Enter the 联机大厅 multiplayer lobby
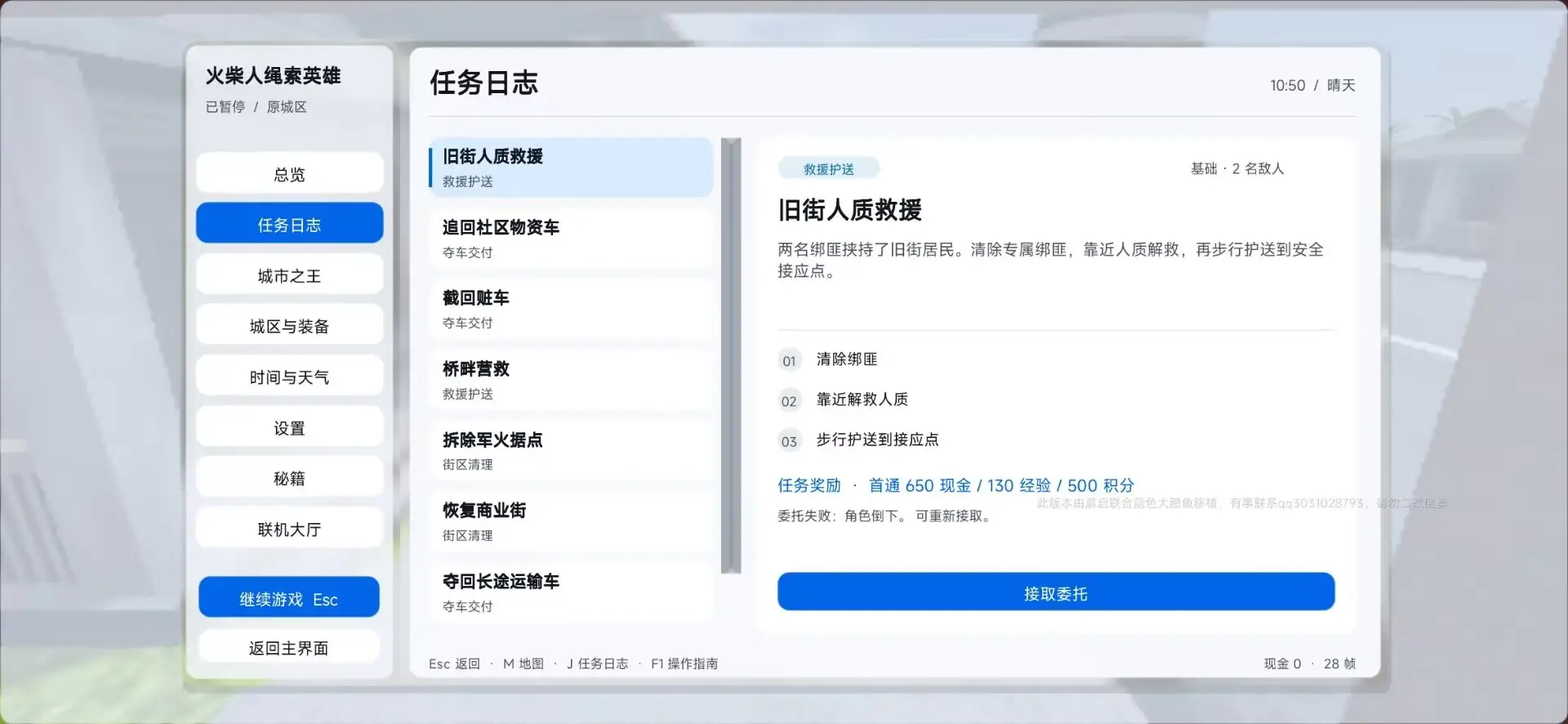Screen dimensions: 1568x724 289,529
